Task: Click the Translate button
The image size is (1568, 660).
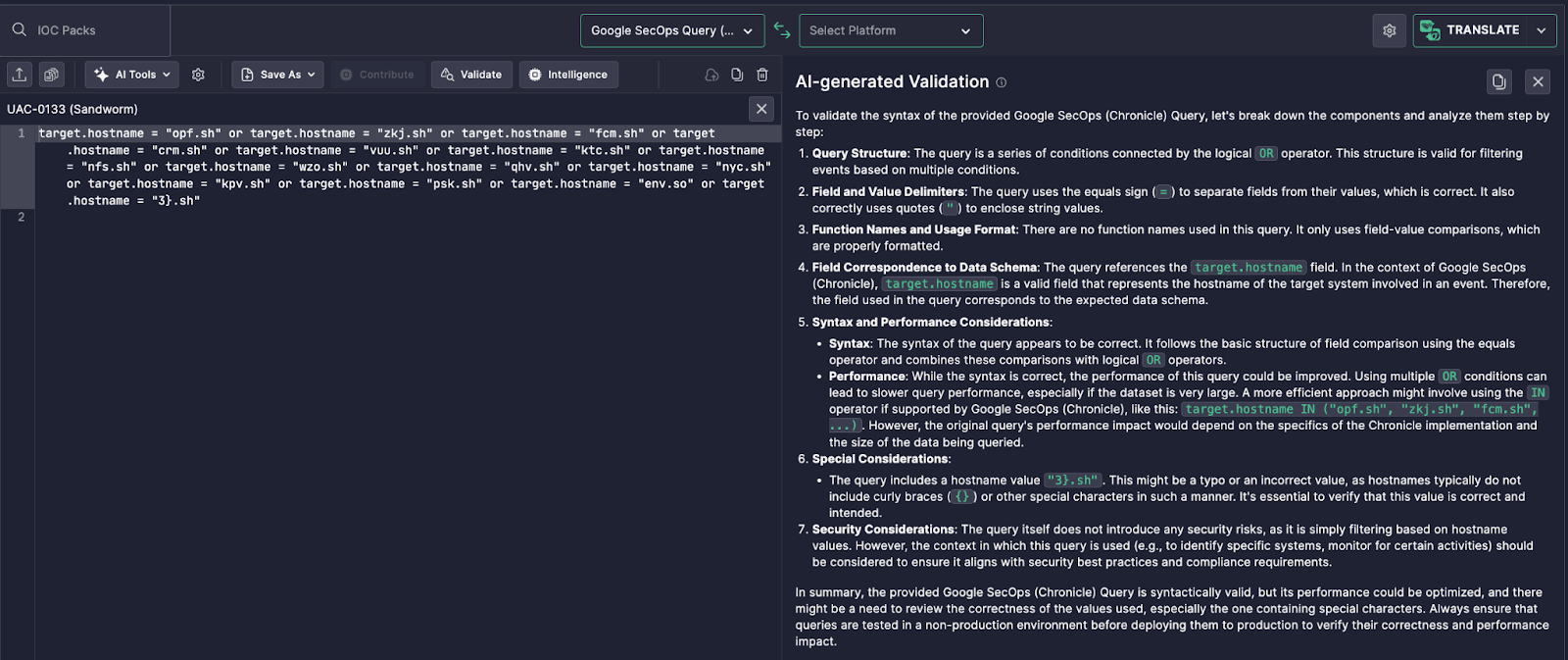Action: [x=1471, y=30]
